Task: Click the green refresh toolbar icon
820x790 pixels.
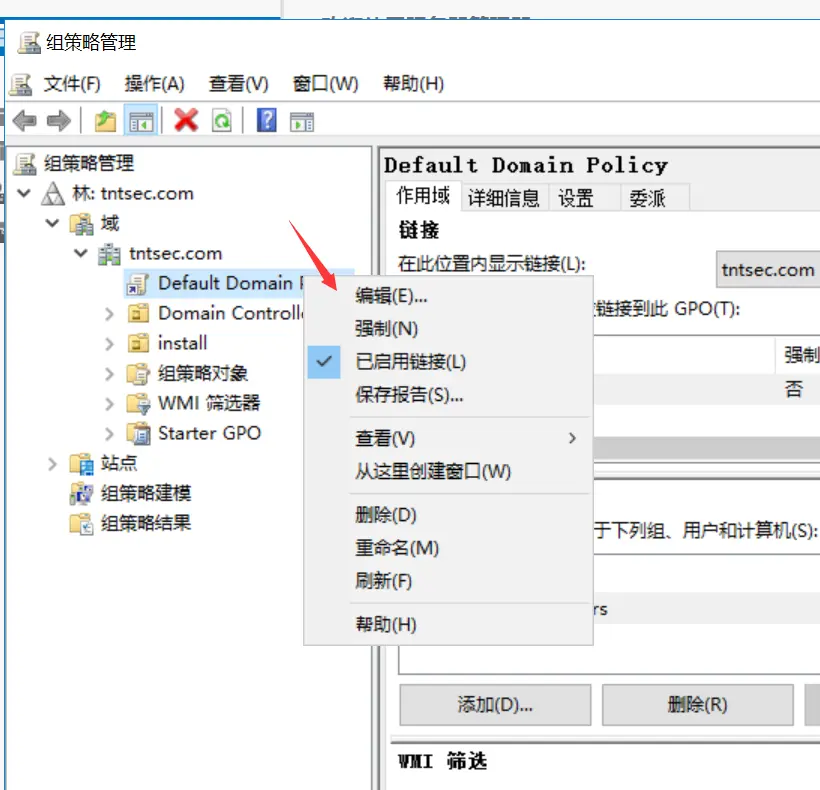Action: (x=222, y=121)
